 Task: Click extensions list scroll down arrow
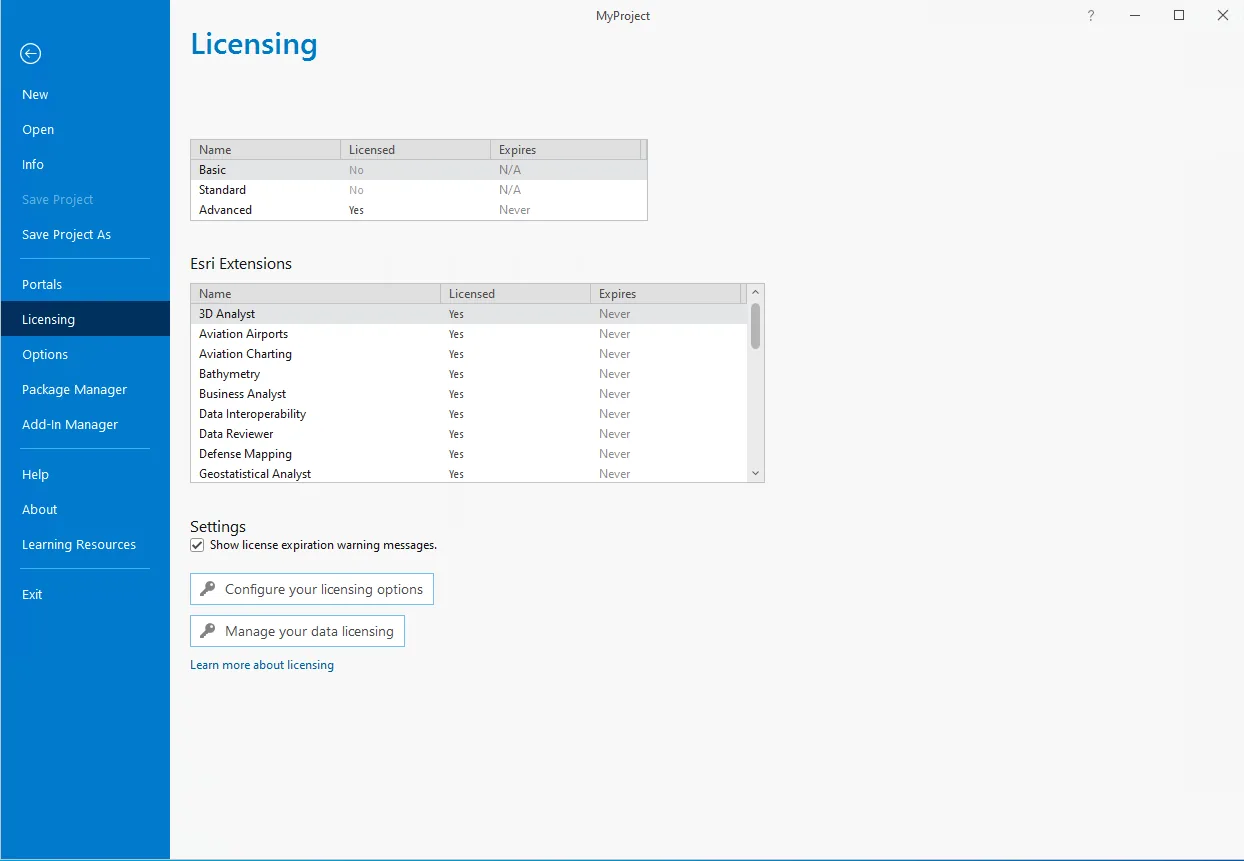[756, 473]
